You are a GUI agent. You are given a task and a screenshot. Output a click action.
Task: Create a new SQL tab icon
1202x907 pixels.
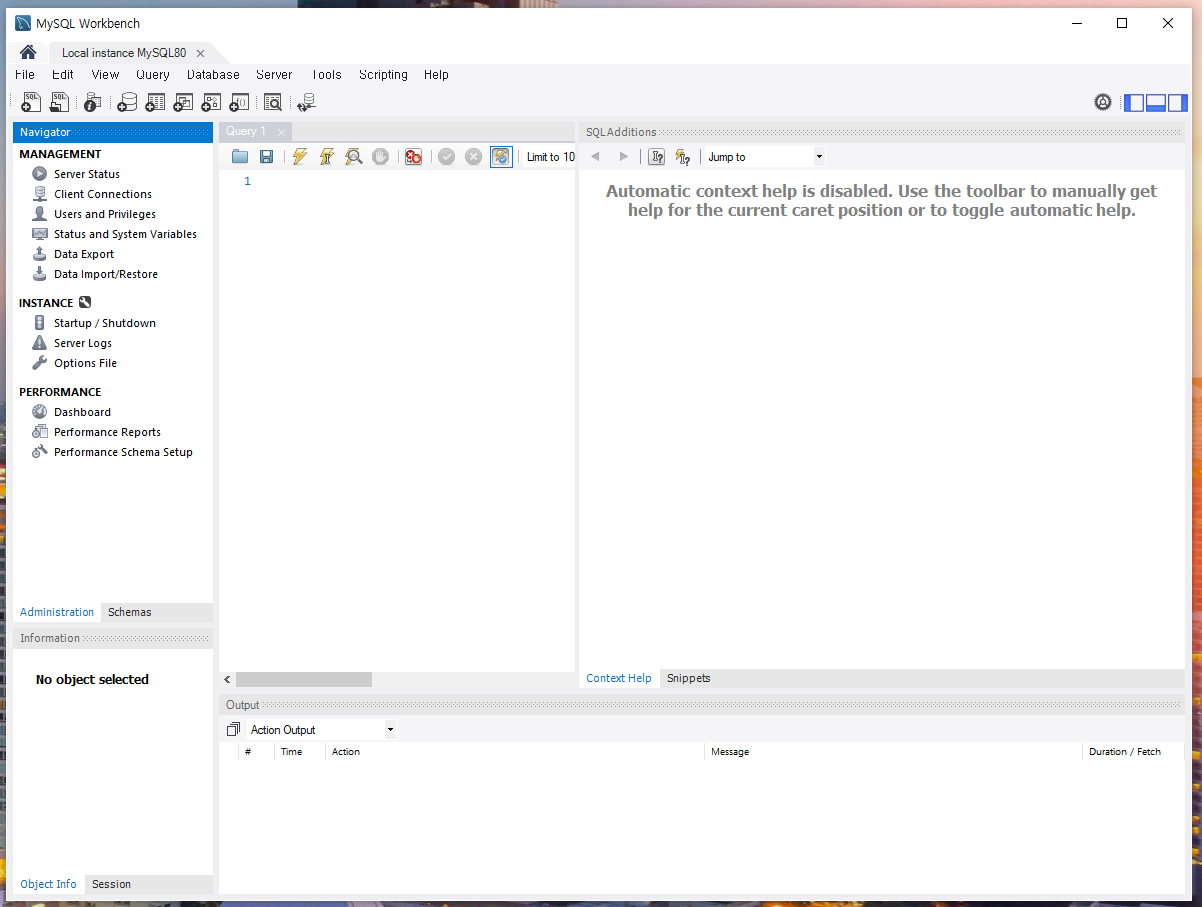click(x=31, y=101)
